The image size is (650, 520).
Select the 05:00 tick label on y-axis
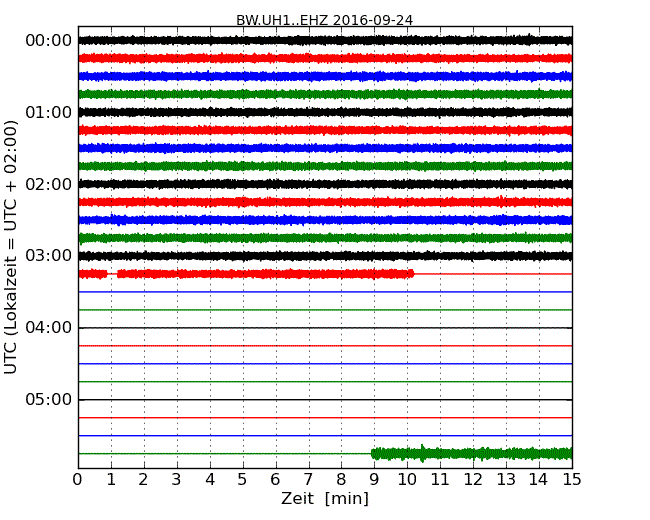(x=48, y=400)
